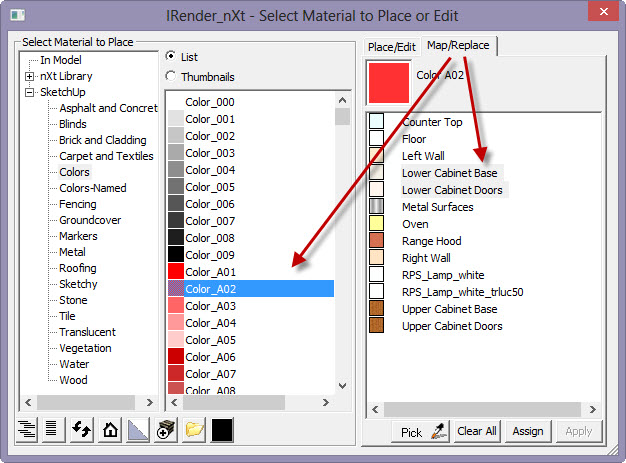The height and width of the screenshot is (463, 626).
Task: Open the yellow folder icon
Action: pyautogui.click(x=194, y=430)
